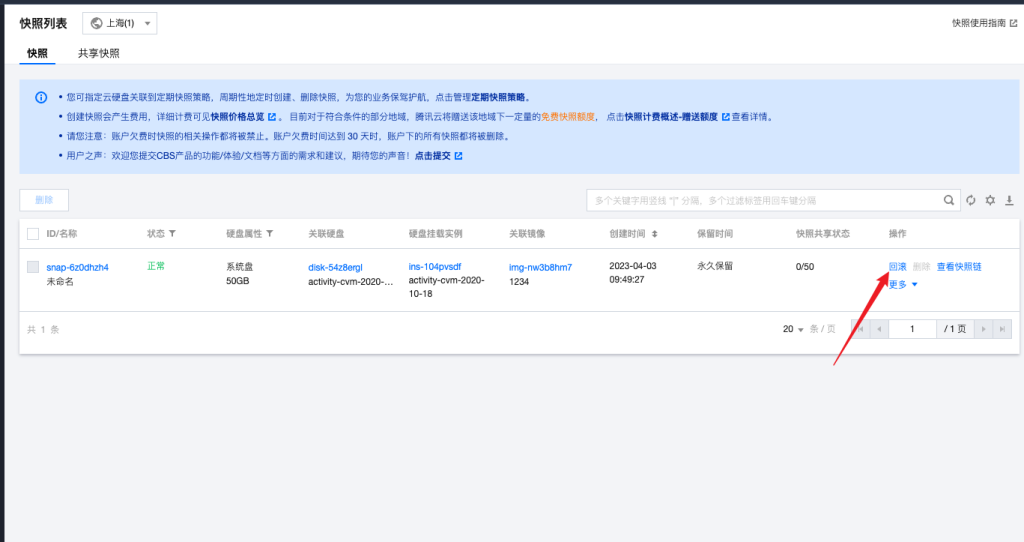Open disk disk-54z8ergl link
This screenshot has width=1024, height=542.
(x=335, y=267)
